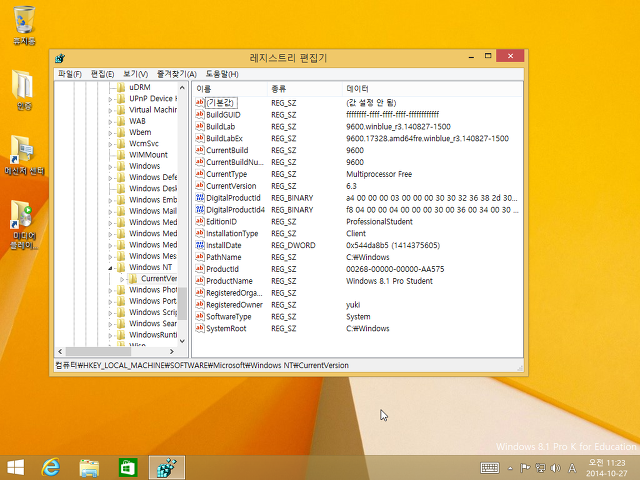Screen dimensions: 640x480
Task: Open the 편집(E) menu
Action: pos(102,74)
